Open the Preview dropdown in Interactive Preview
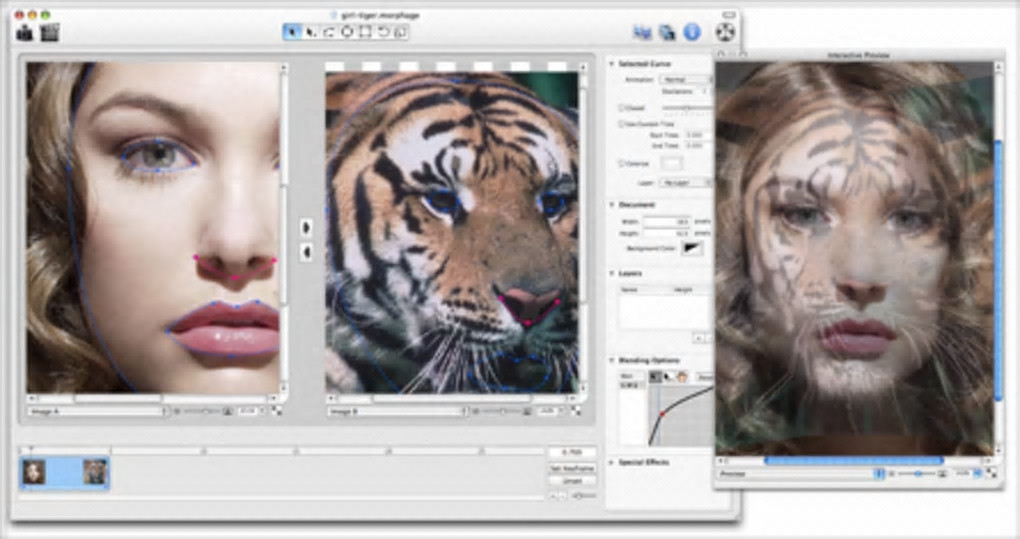Image resolution: width=1020 pixels, height=539 pixels. pos(801,475)
